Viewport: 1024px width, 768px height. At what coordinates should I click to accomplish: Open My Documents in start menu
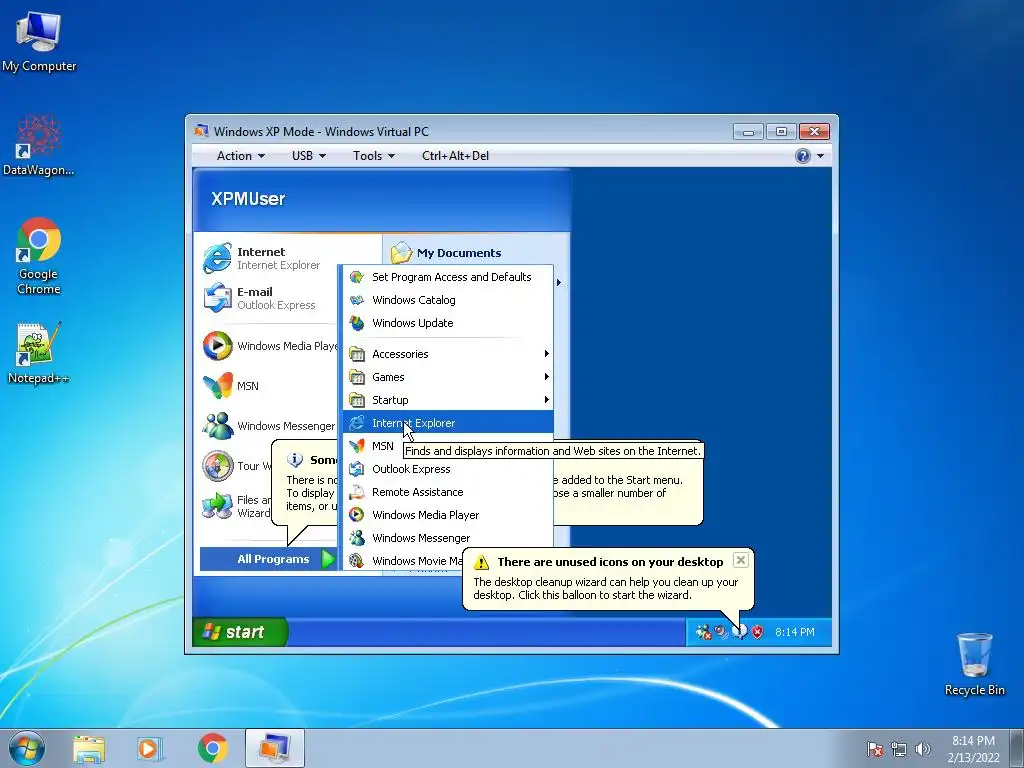tap(447, 253)
